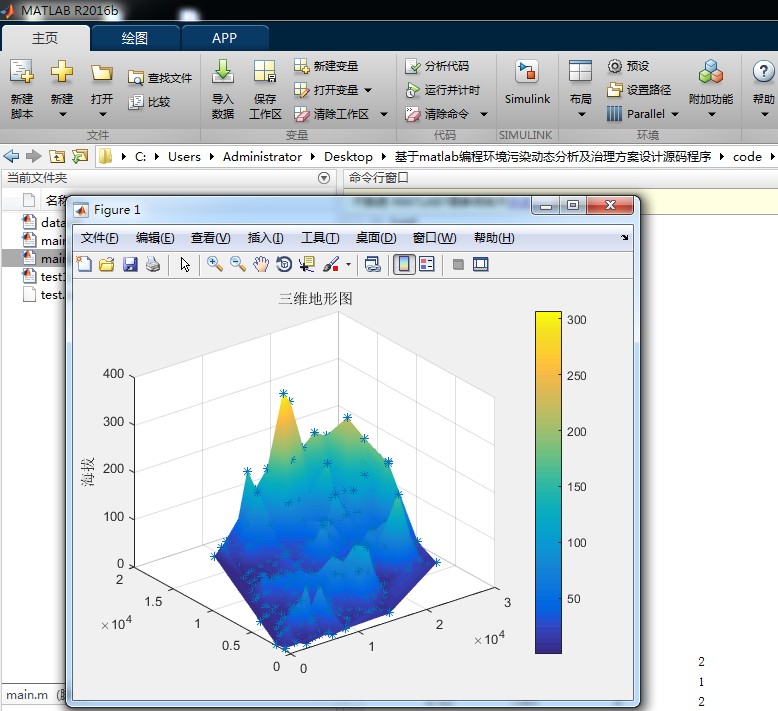Expand the Parallel dropdown
Viewport: 778px width, 711px height.
coord(675,114)
